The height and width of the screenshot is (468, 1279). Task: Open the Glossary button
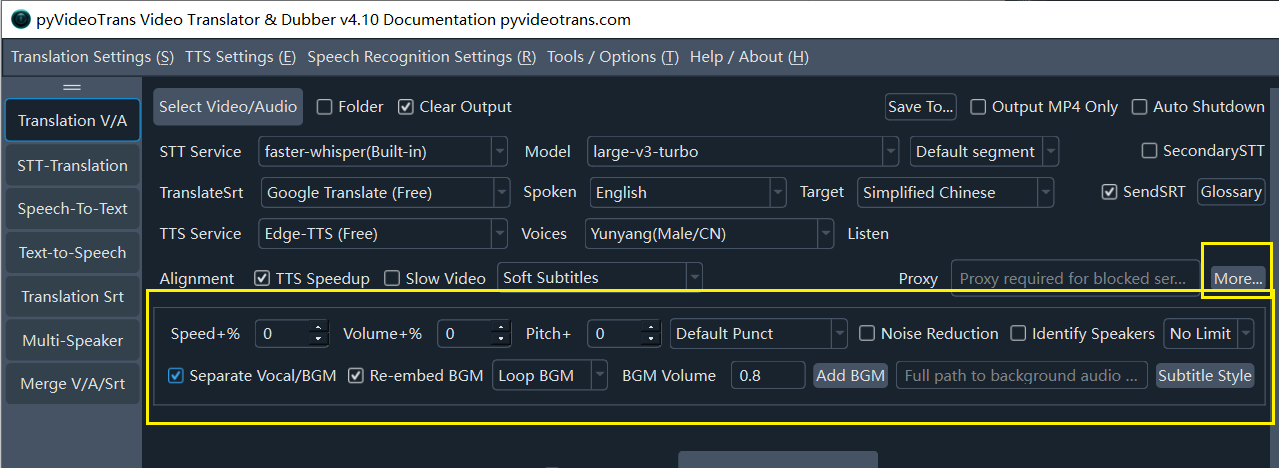(x=1231, y=192)
